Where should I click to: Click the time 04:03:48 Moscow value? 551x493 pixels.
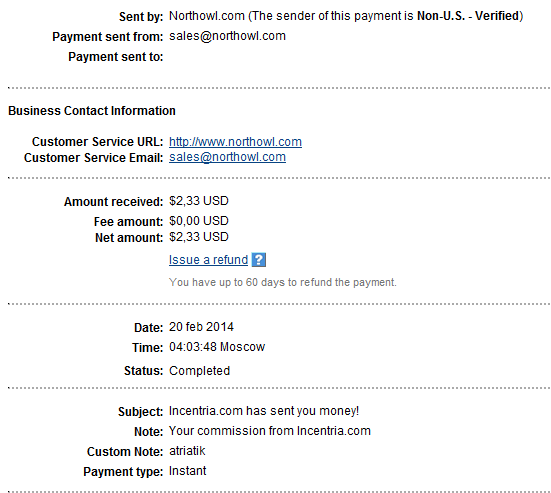[217, 347]
